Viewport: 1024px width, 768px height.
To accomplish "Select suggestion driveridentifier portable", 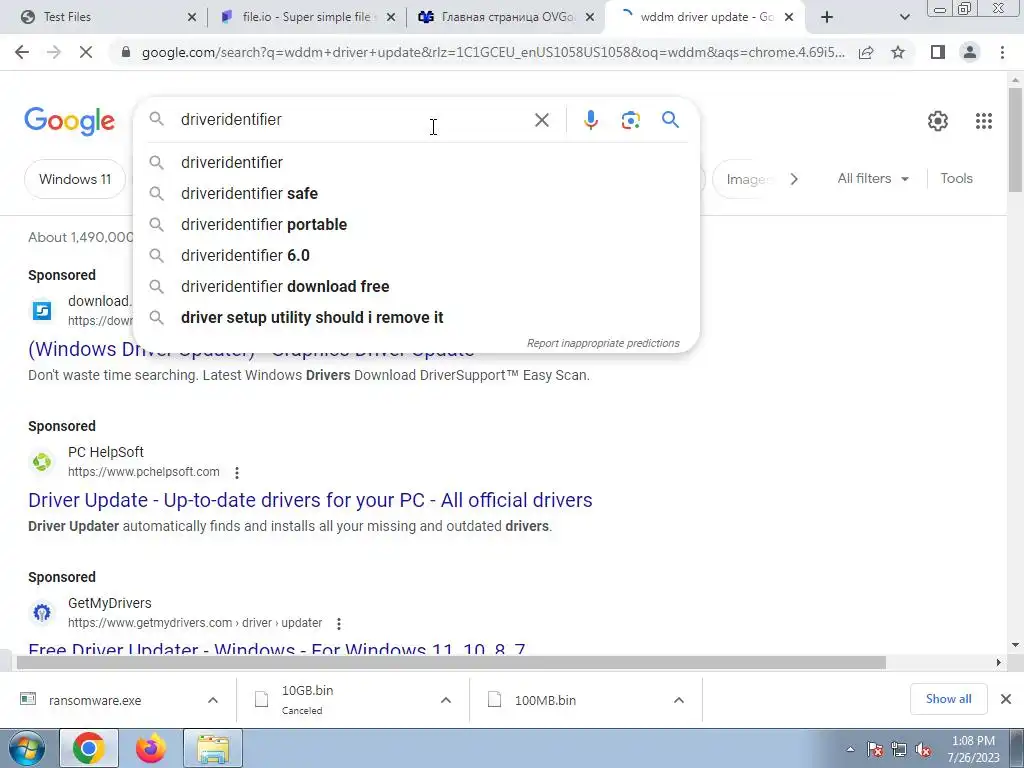I will click(x=416, y=225).
